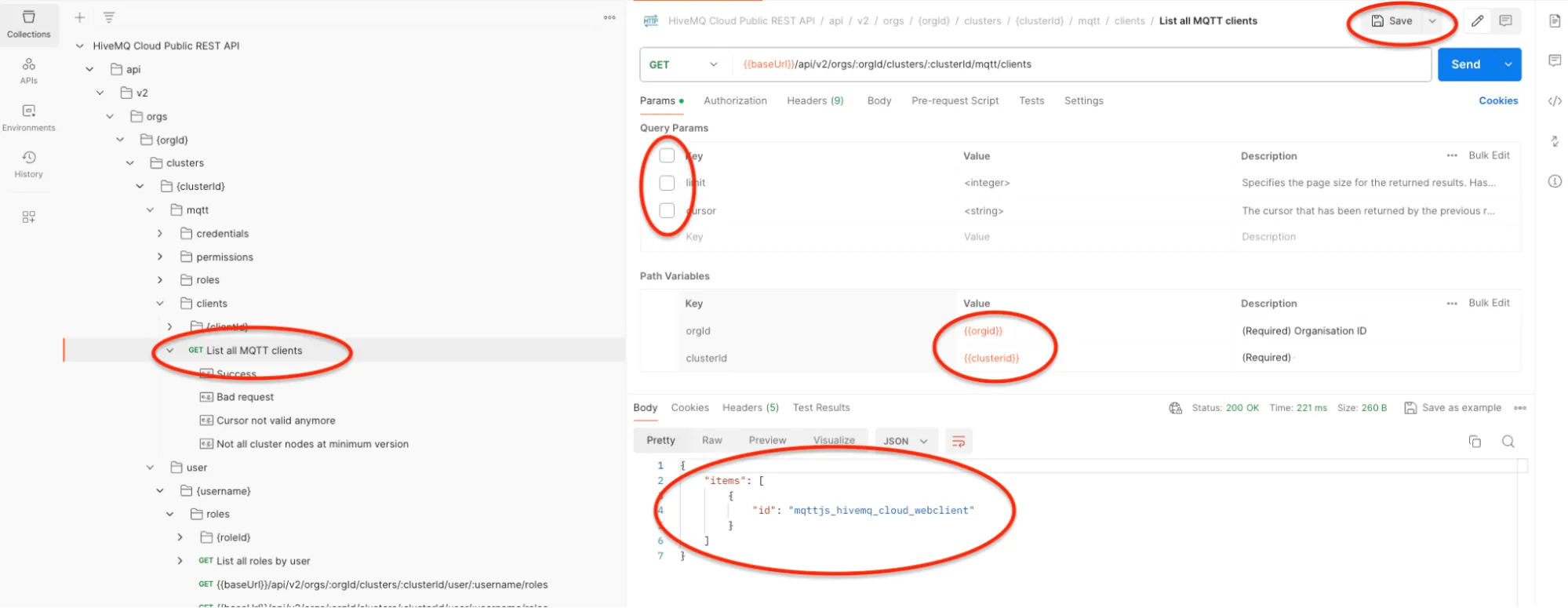Switch response view to Raw
Image resolution: width=1568 pixels, height=608 pixels.
click(x=712, y=441)
